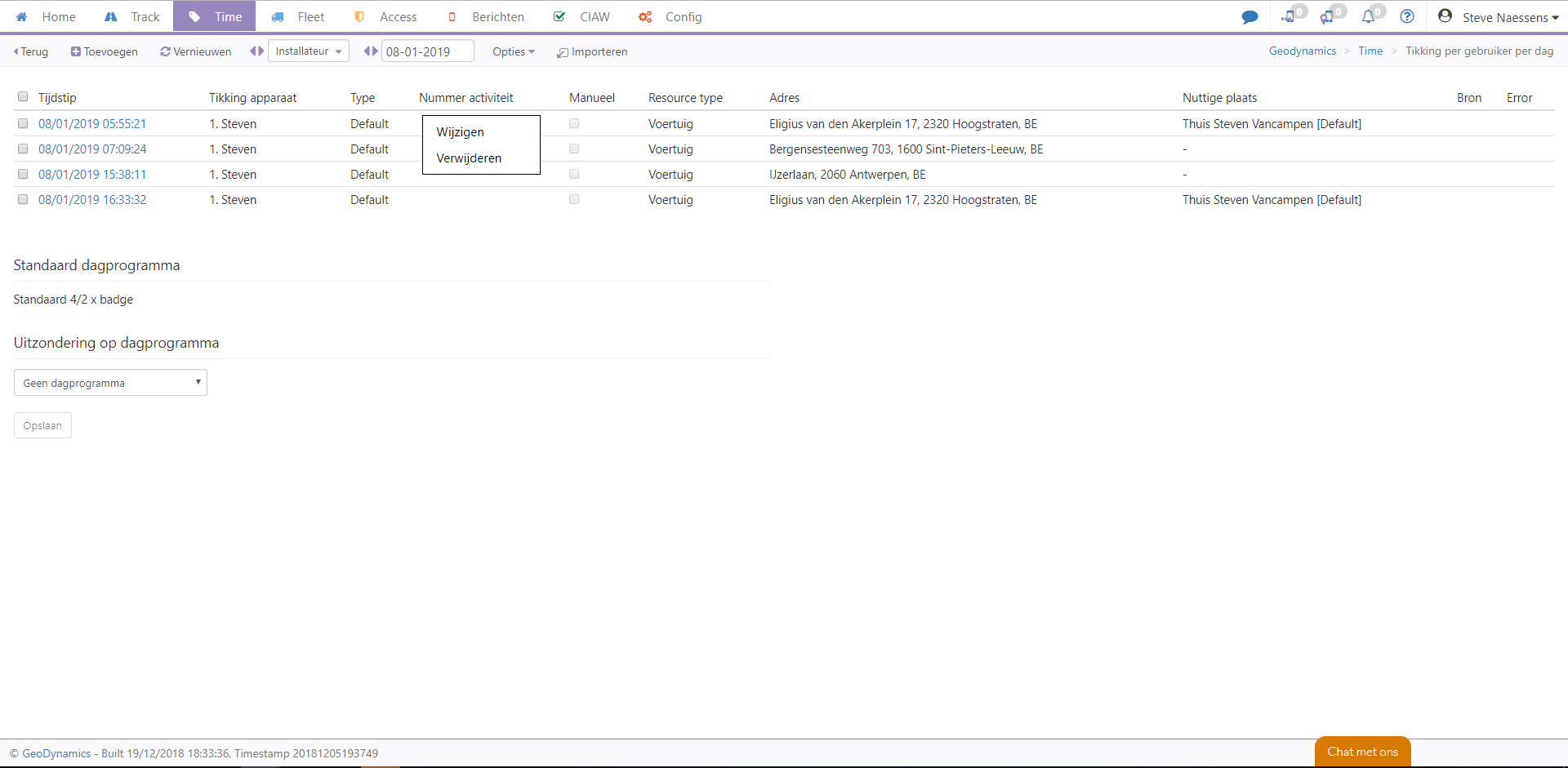Open the chat speech bubble icon
1568x768 pixels.
(x=1249, y=17)
